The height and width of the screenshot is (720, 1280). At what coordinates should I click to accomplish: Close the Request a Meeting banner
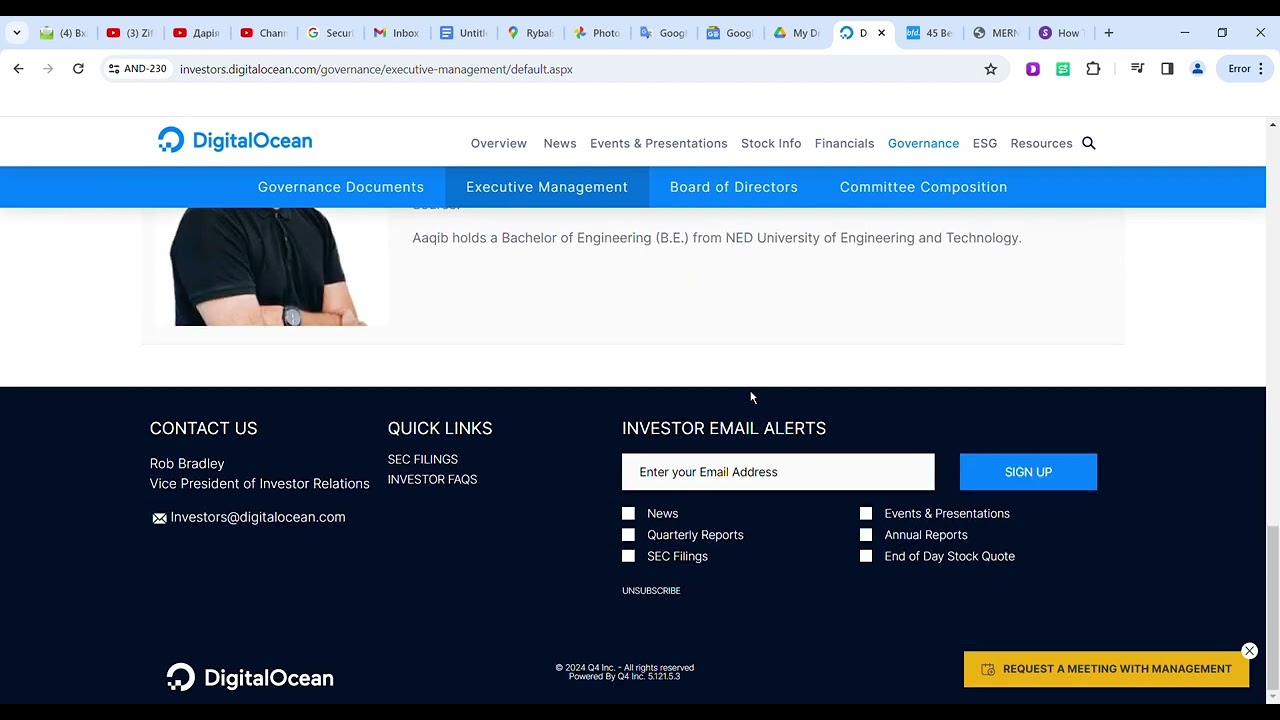[1249, 651]
